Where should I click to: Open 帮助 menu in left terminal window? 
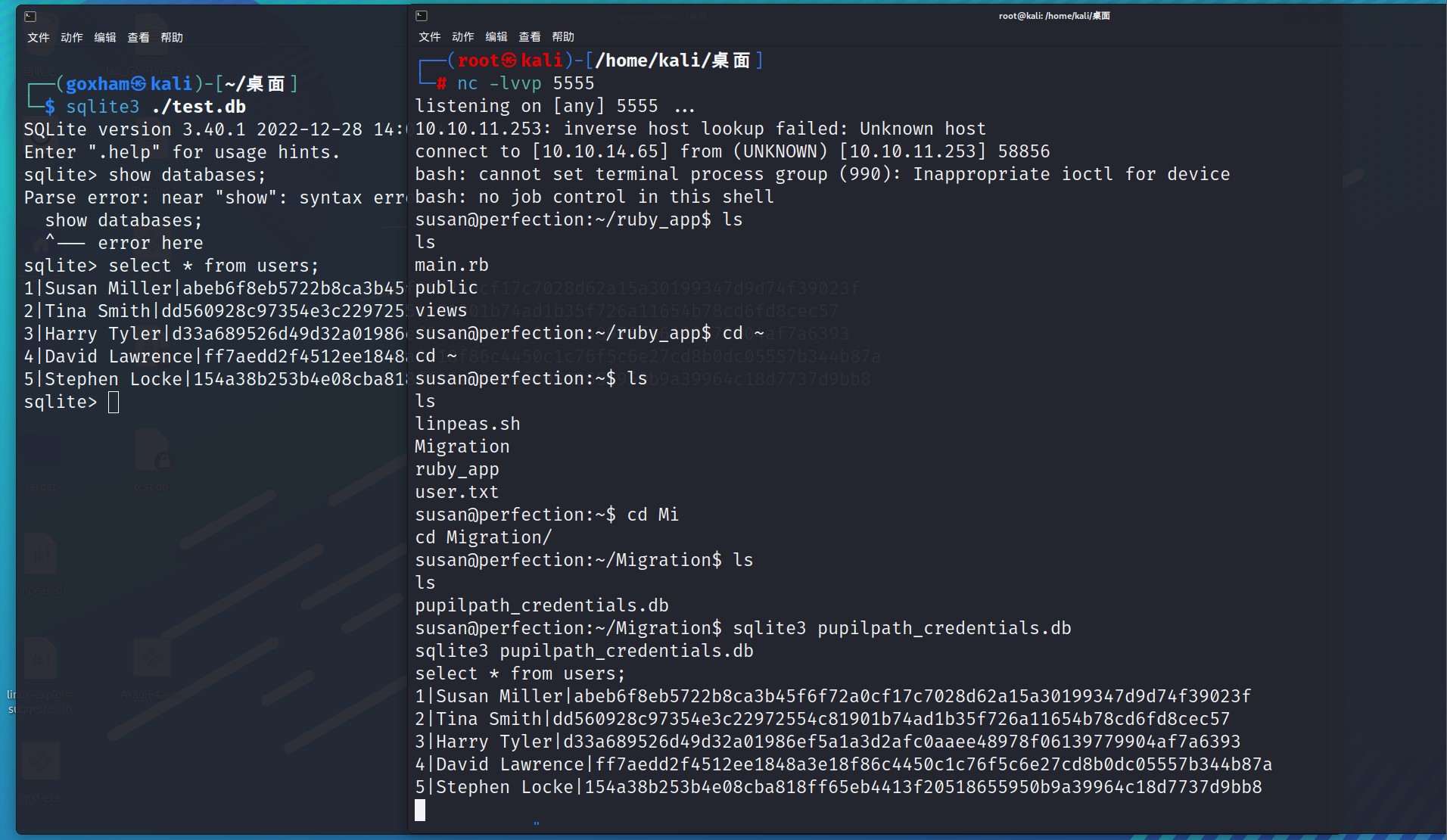point(172,38)
